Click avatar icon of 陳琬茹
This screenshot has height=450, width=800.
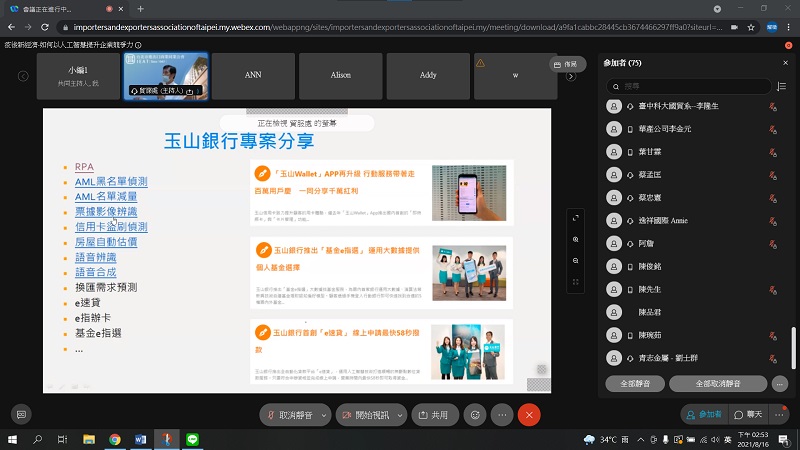point(614,335)
